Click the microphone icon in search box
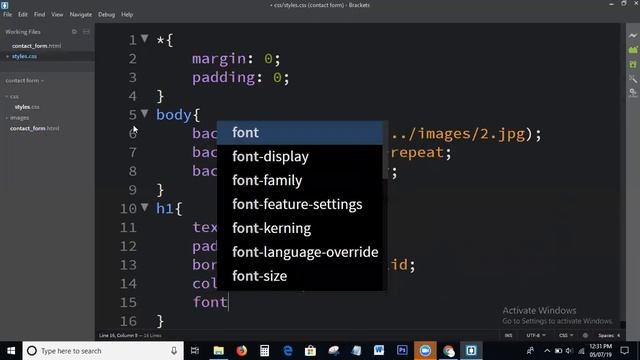Screen dimensions: 640x360 point(174,351)
